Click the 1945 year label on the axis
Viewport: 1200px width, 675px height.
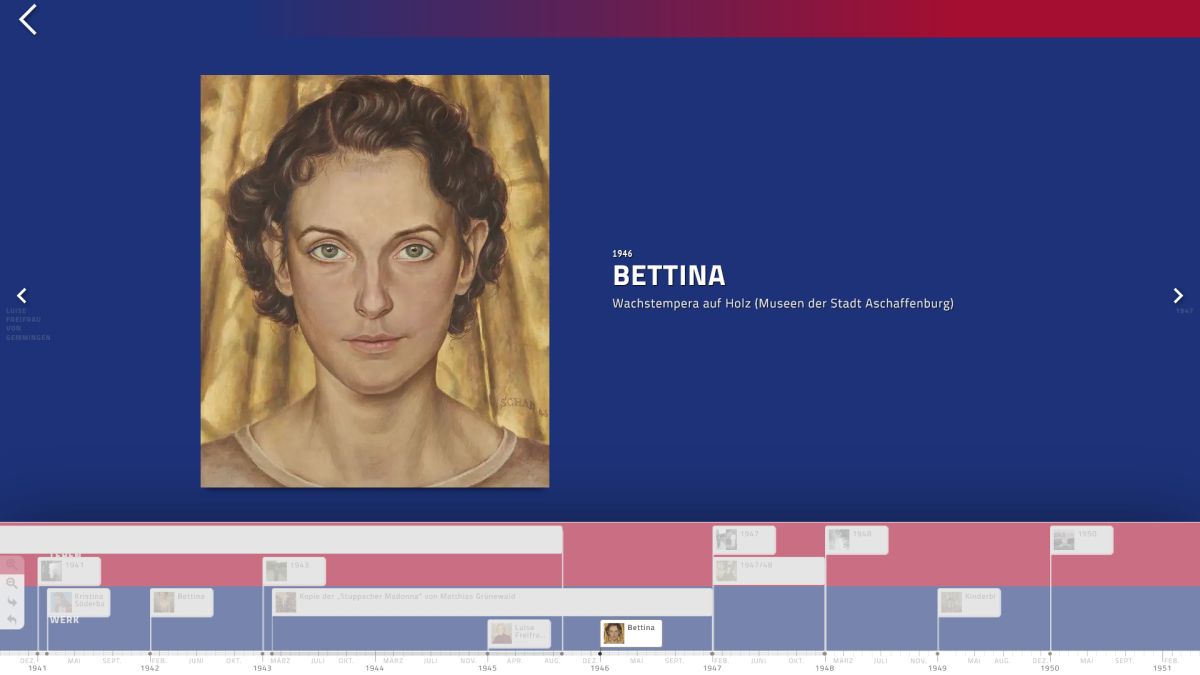click(487, 668)
